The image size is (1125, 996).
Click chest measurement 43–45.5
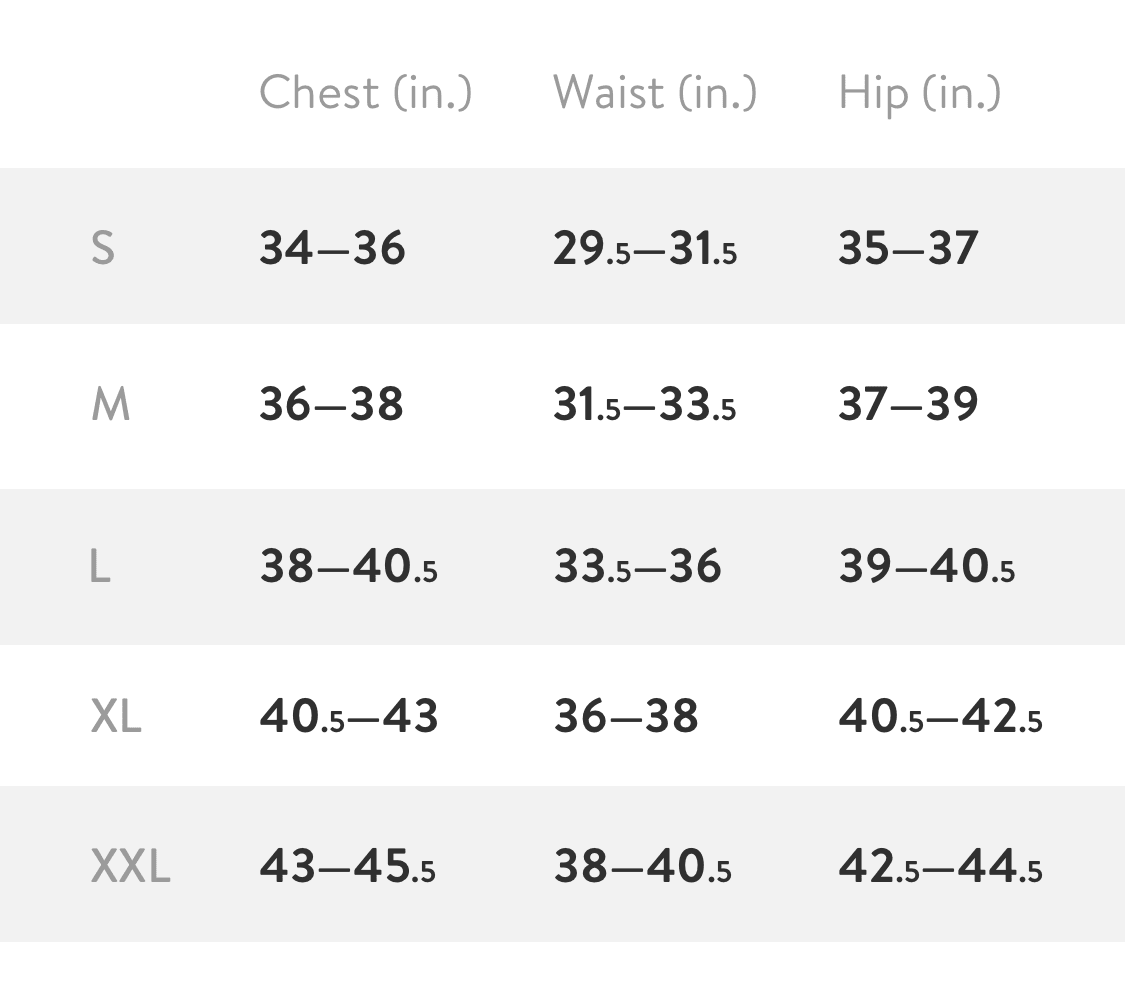tap(347, 866)
